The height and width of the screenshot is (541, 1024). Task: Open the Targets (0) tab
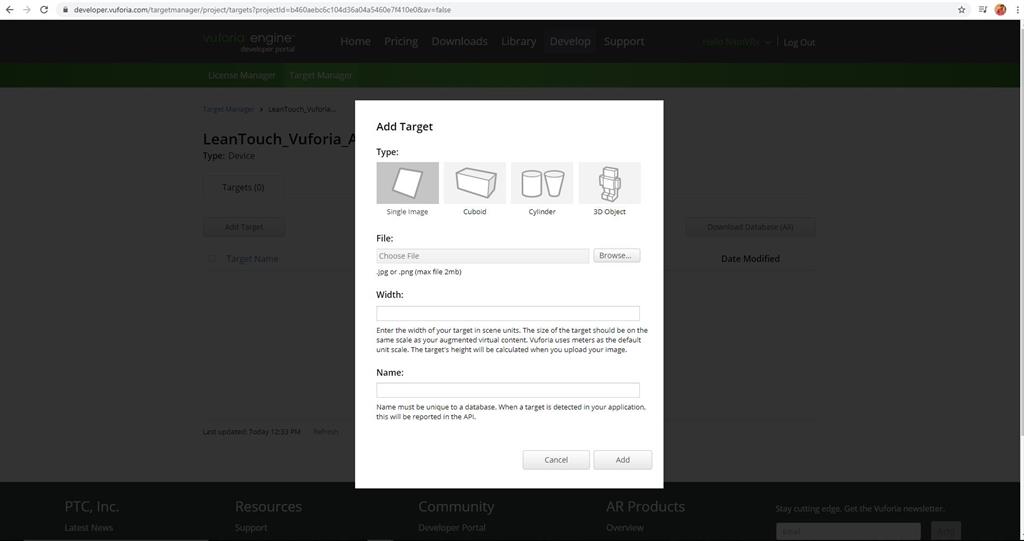[243, 188]
